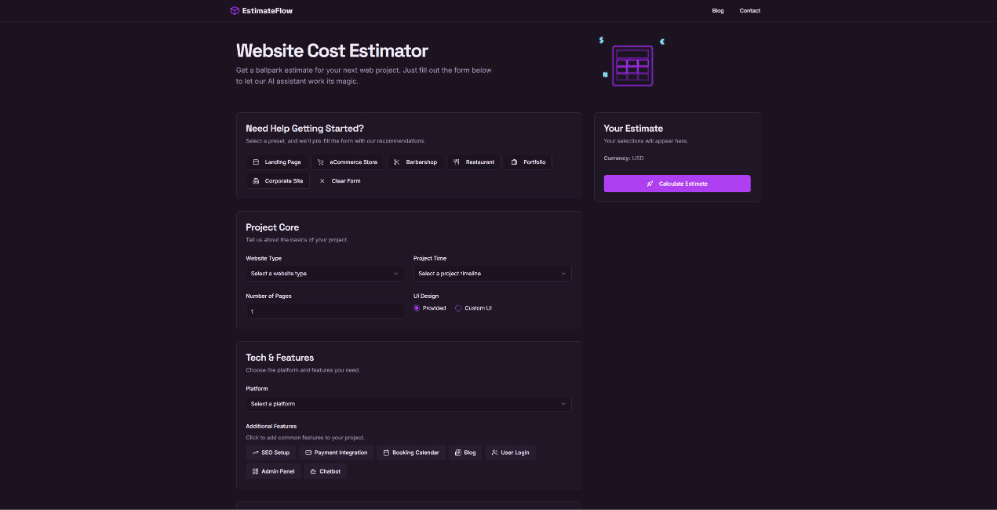This screenshot has height=510, width=997.
Task: Apply the Landing Page preset
Action: [277, 162]
